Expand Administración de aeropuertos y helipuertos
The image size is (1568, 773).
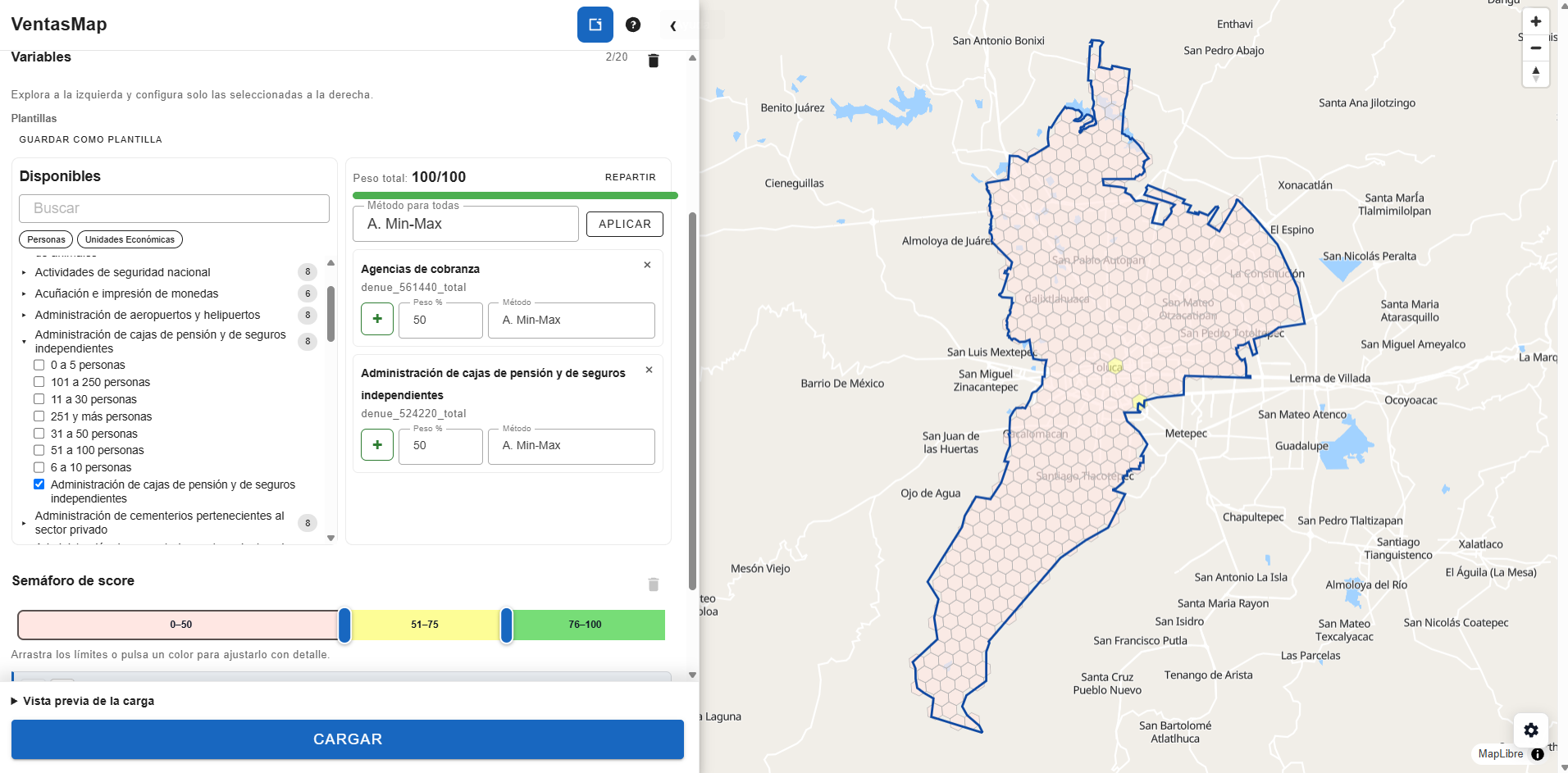click(24, 315)
